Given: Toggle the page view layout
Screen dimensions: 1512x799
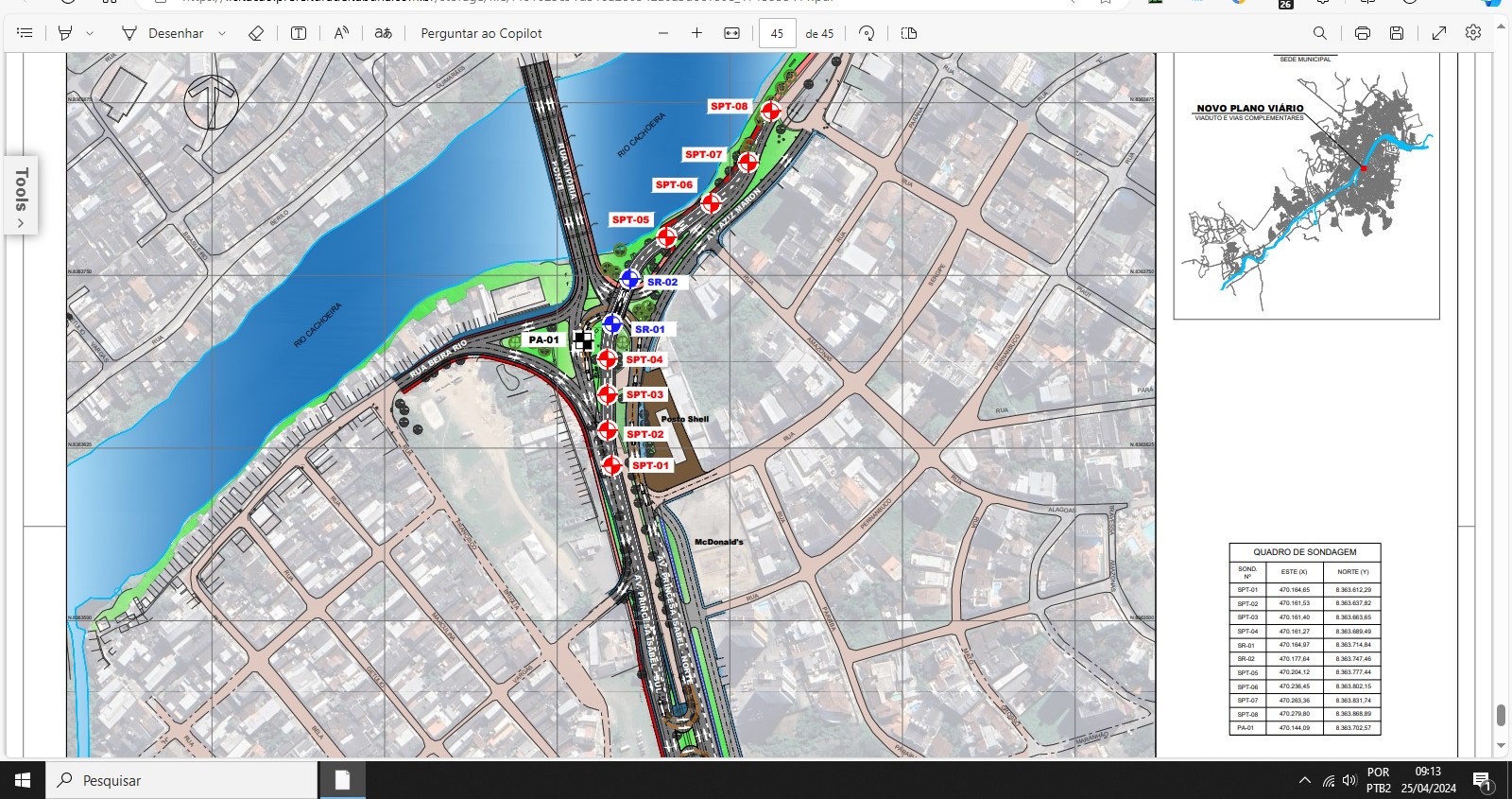Looking at the screenshot, I should point(909,33).
